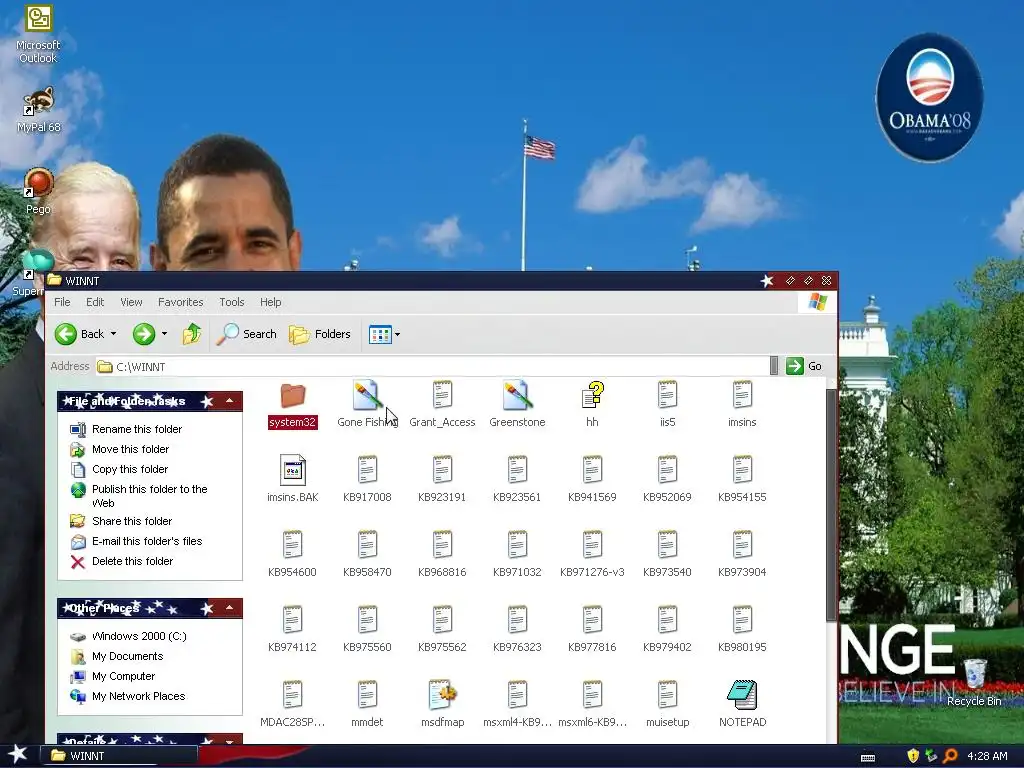Image resolution: width=1024 pixels, height=768 pixels.
Task: Click the green Back arrow button
Action: (65, 334)
